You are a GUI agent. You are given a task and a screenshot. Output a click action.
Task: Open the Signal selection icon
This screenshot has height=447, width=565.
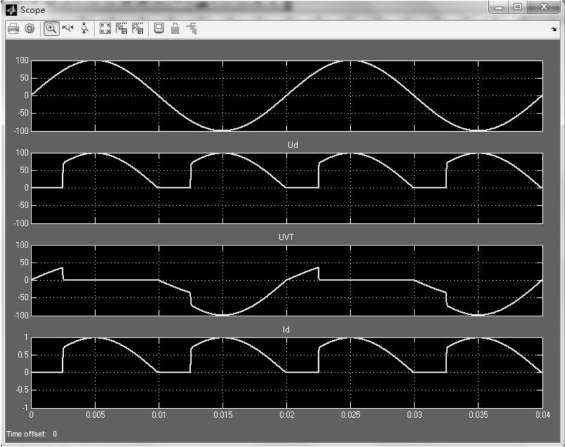coord(192,28)
